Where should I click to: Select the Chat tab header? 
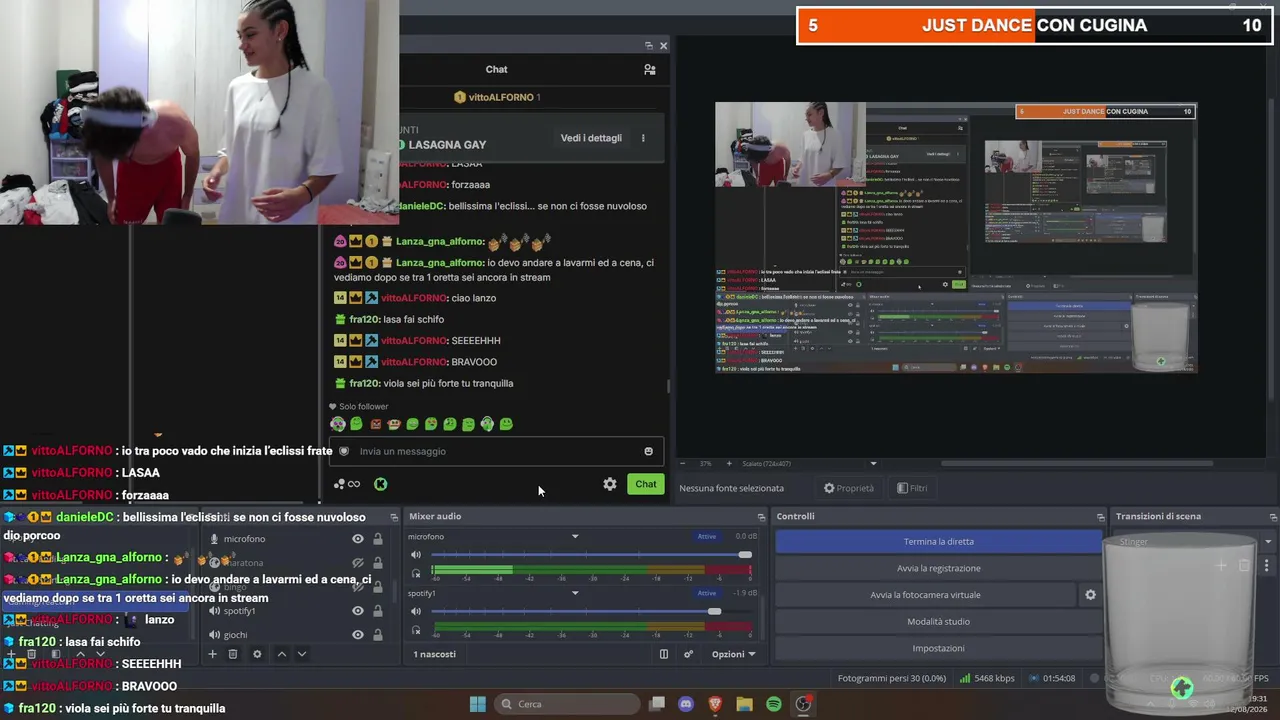[497, 69]
